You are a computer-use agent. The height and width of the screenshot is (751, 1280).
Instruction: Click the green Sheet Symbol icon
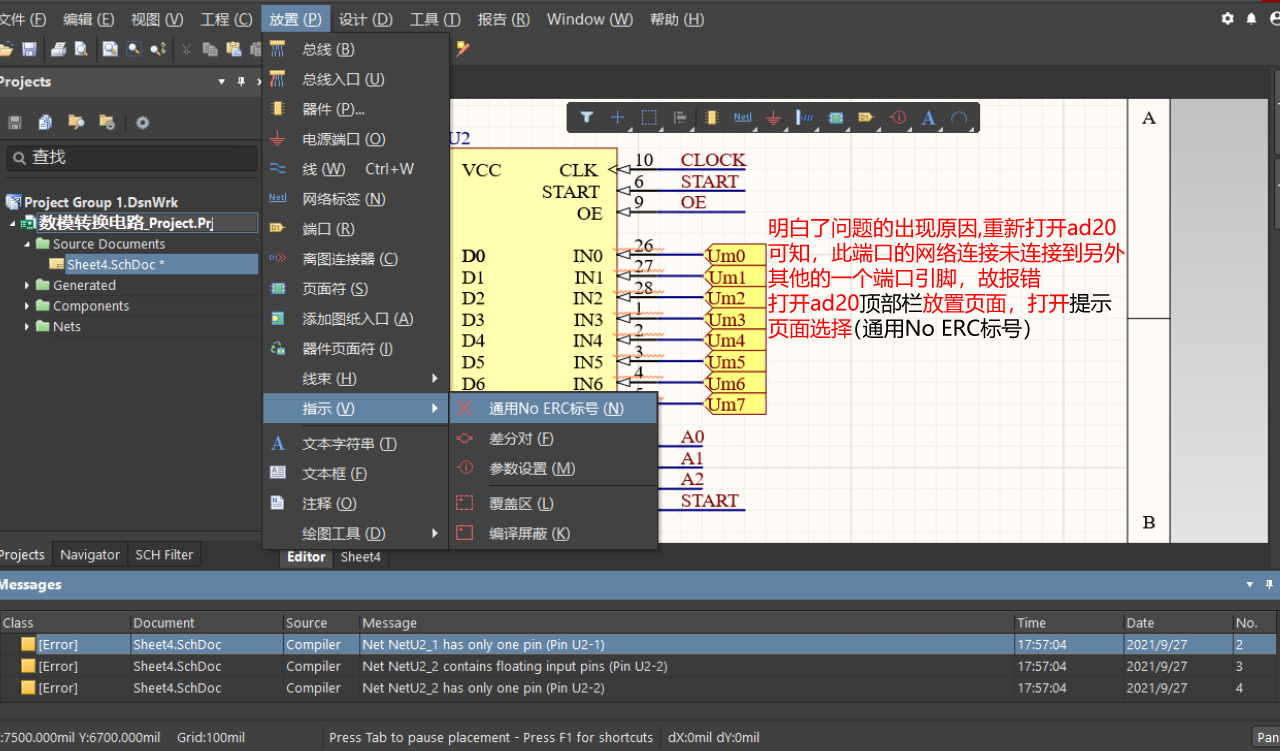tap(835, 118)
